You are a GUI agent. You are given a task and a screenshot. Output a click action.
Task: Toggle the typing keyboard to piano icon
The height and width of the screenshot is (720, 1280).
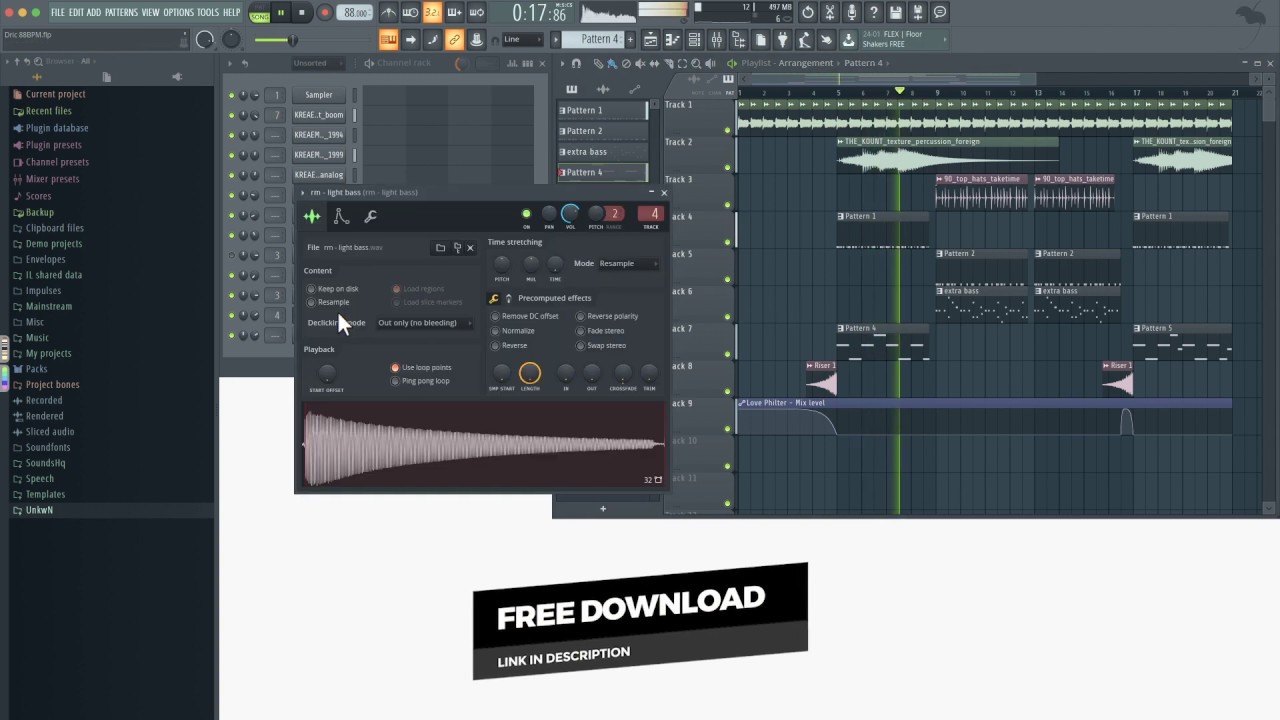point(388,40)
